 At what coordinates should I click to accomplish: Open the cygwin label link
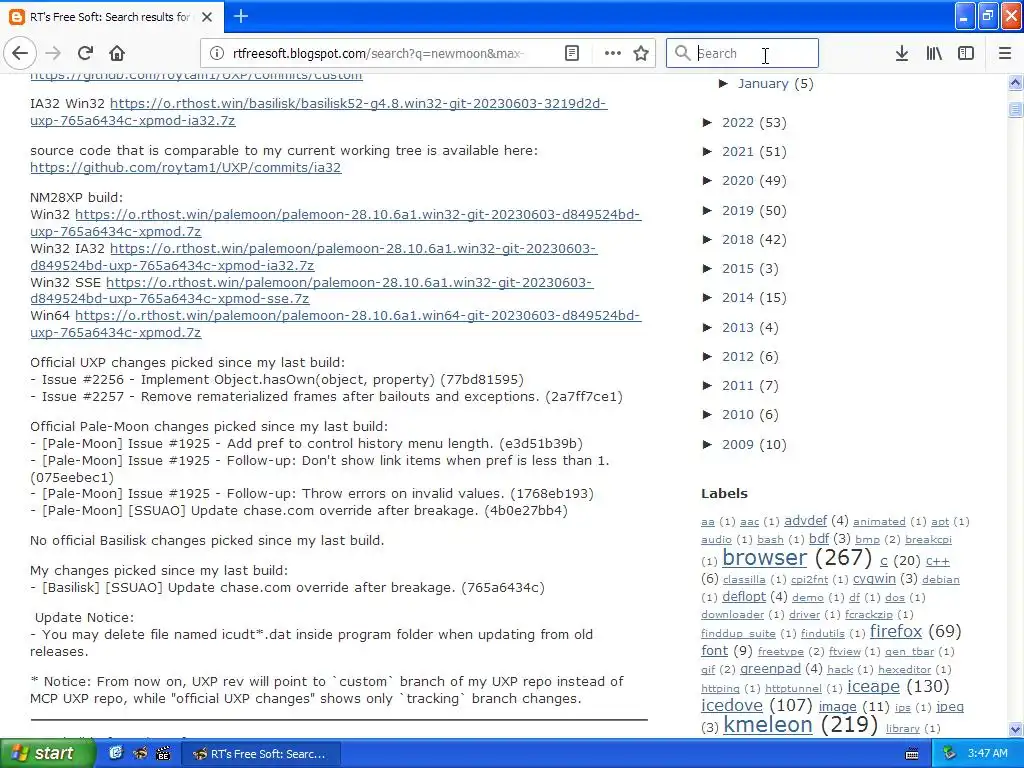(x=874, y=579)
